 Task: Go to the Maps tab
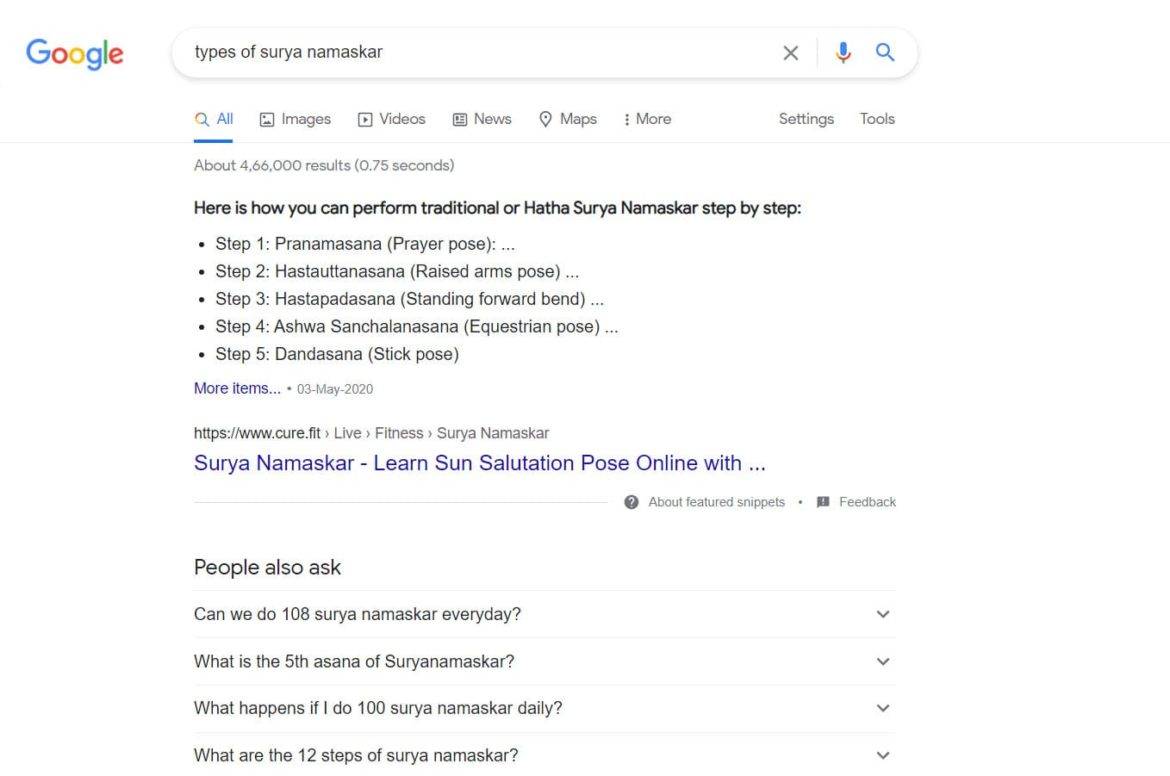568,119
